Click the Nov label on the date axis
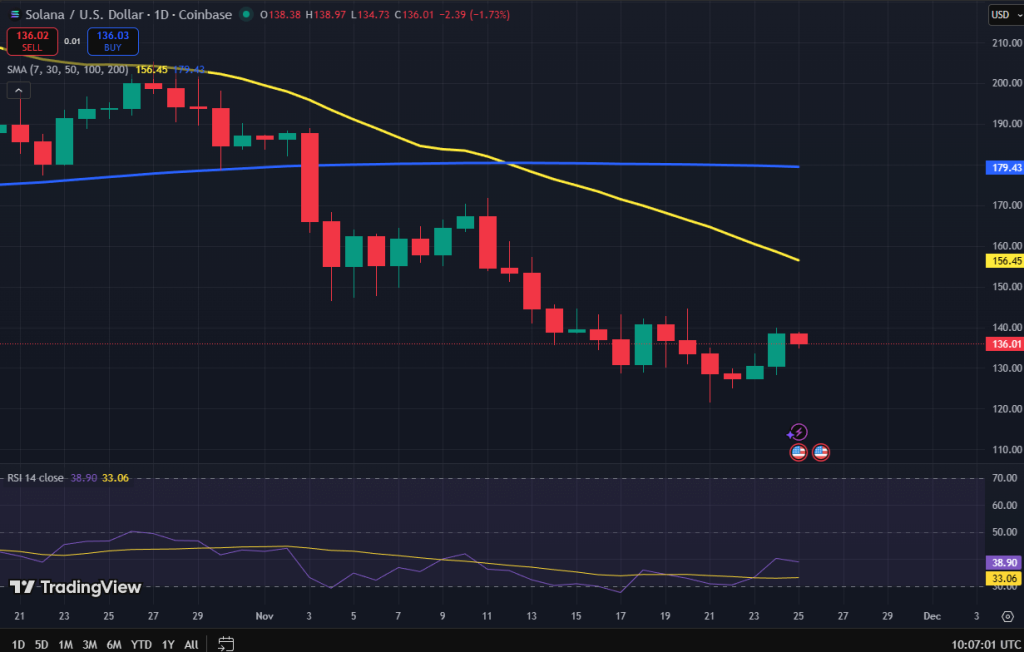Image resolution: width=1024 pixels, height=652 pixels. [264, 616]
